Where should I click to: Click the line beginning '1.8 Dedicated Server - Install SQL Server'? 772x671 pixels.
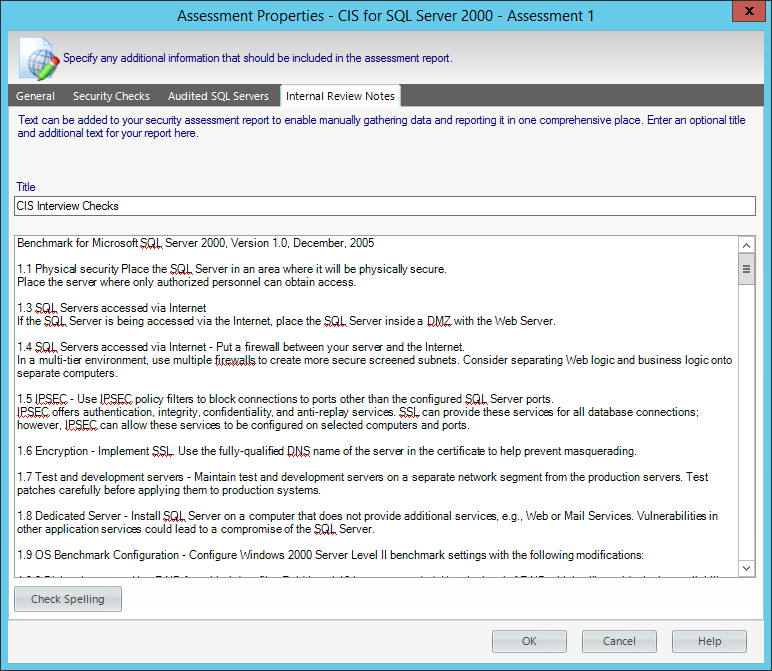pos(367,515)
